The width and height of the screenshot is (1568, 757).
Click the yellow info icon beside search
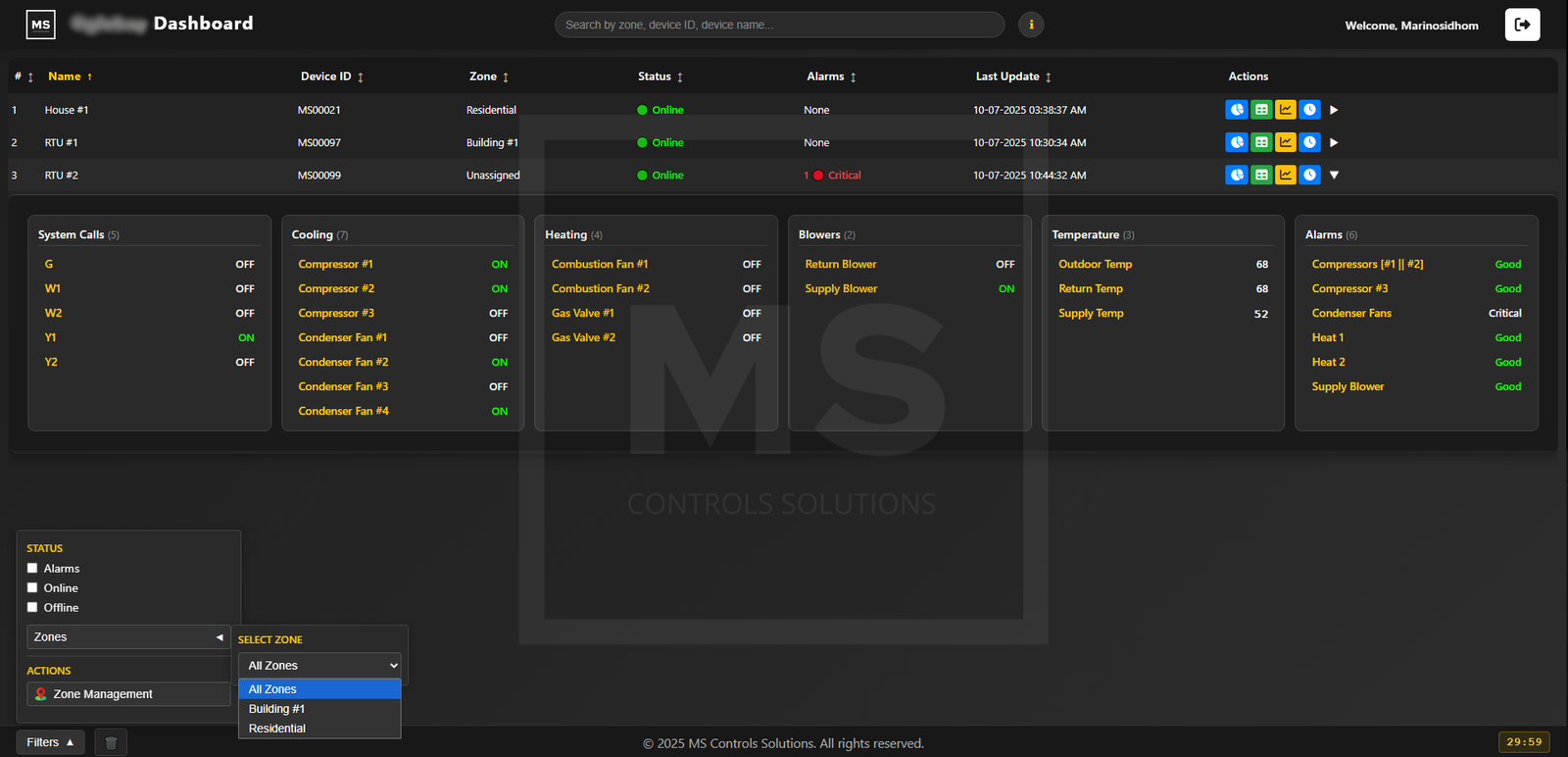click(x=1031, y=25)
